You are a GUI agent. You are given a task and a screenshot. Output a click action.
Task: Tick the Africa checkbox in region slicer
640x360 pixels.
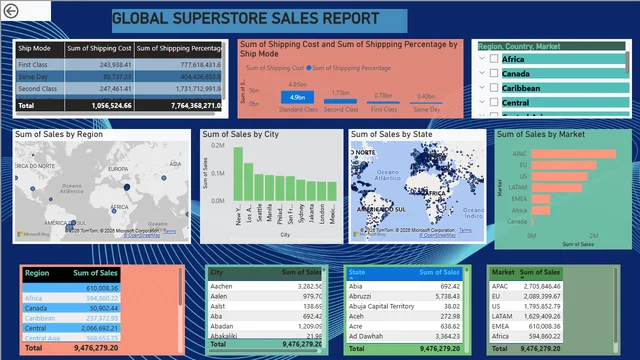pos(494,59)
